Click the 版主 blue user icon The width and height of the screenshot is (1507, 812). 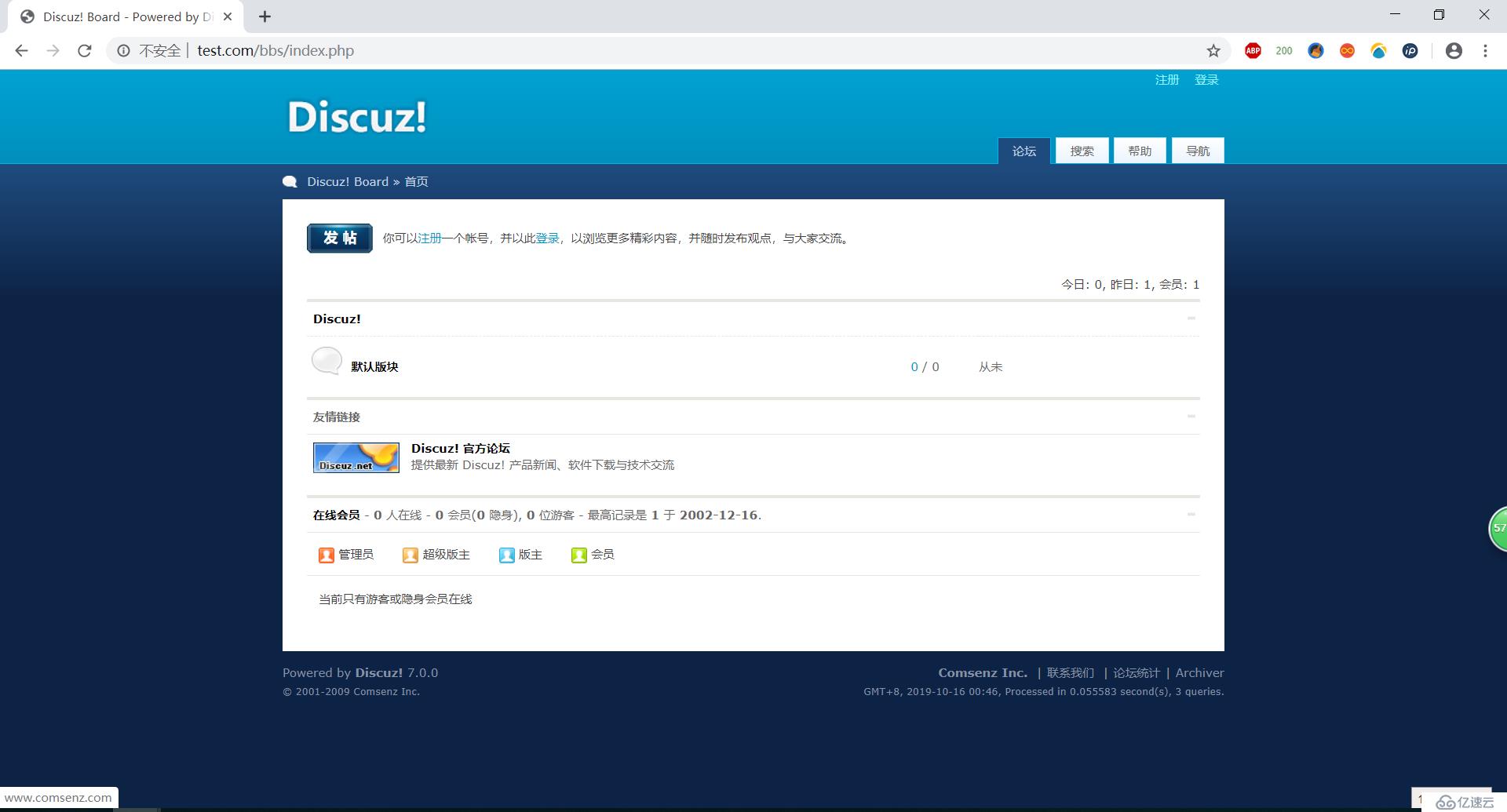click(506, 555)
